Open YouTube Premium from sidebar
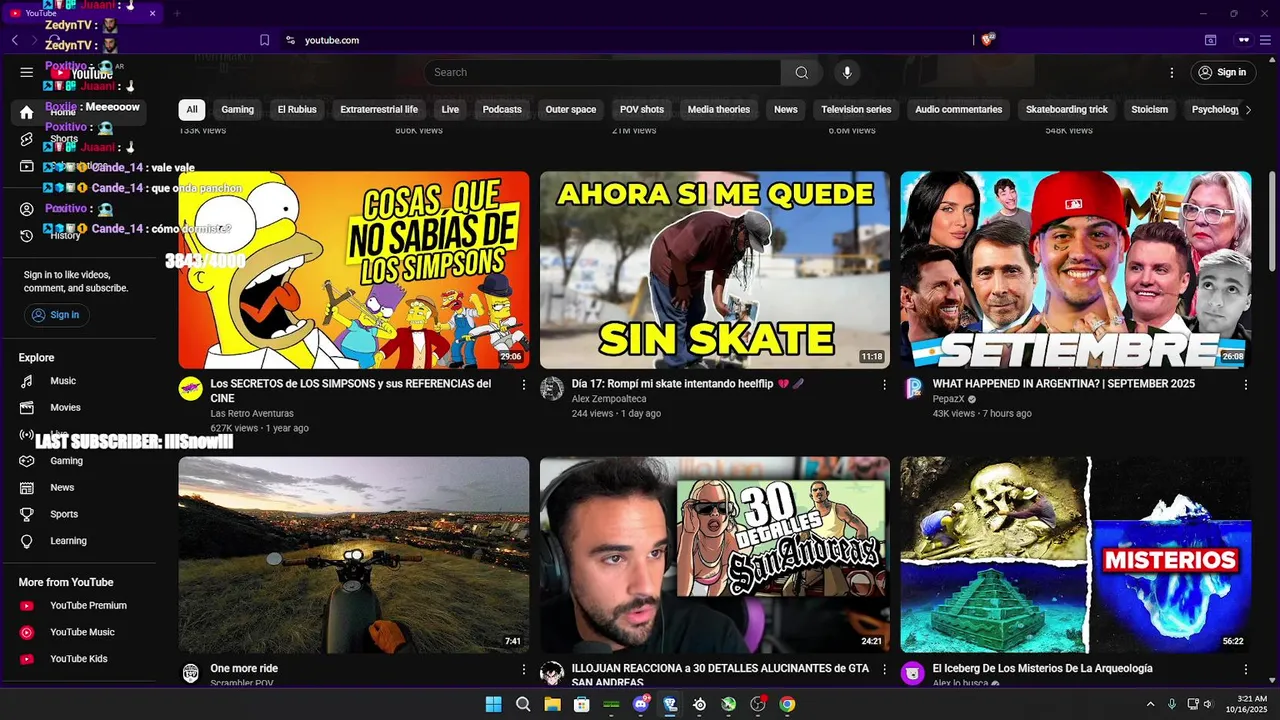 click(x=88, y=606)
